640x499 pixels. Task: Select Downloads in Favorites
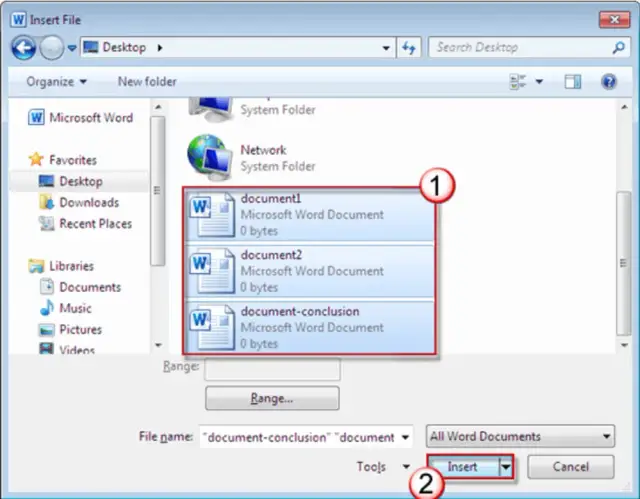click(88, 203)
